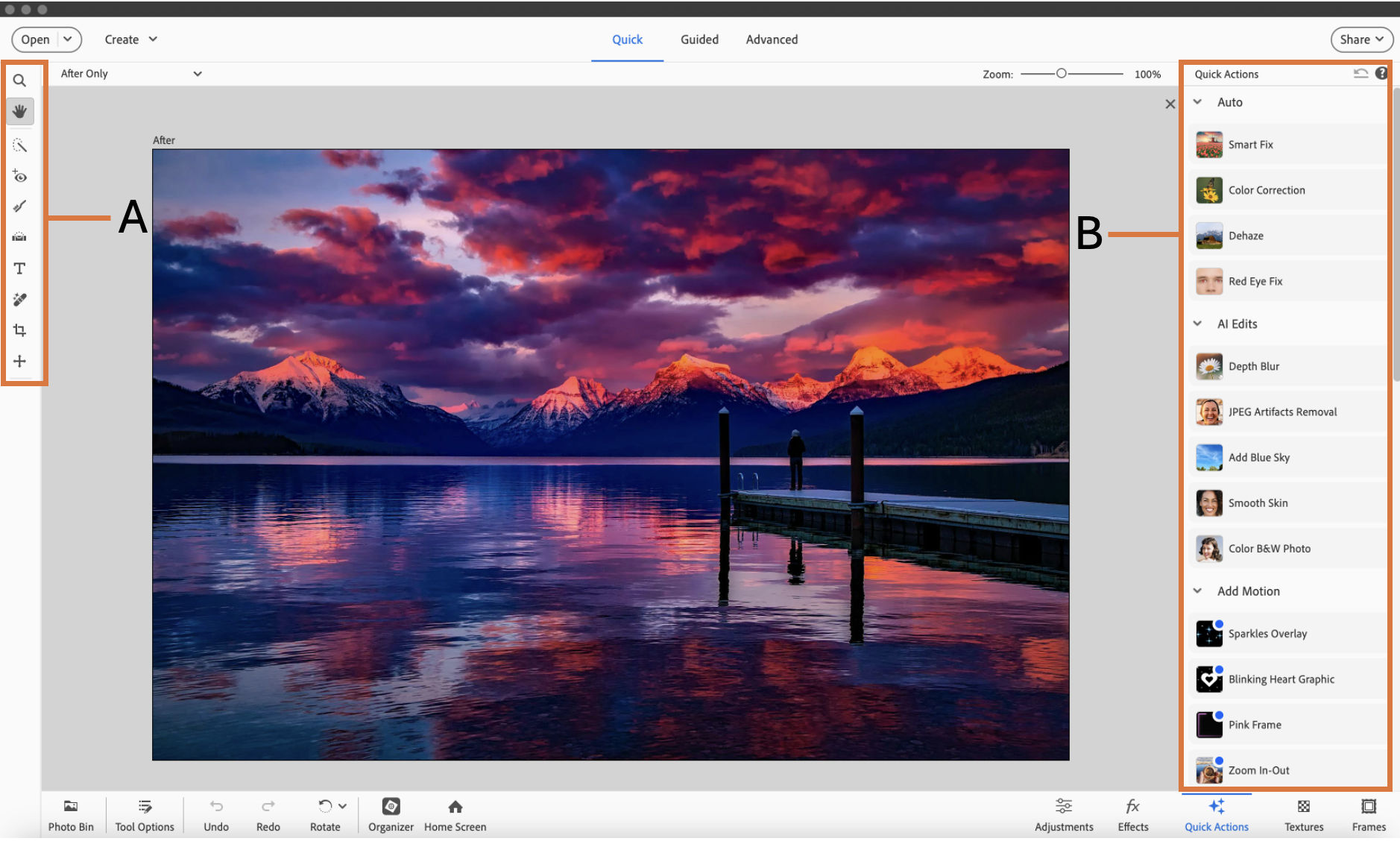Select the Zoom tool in the toolbox
The height and width of the screenshot is (841, 1400).
20,81
